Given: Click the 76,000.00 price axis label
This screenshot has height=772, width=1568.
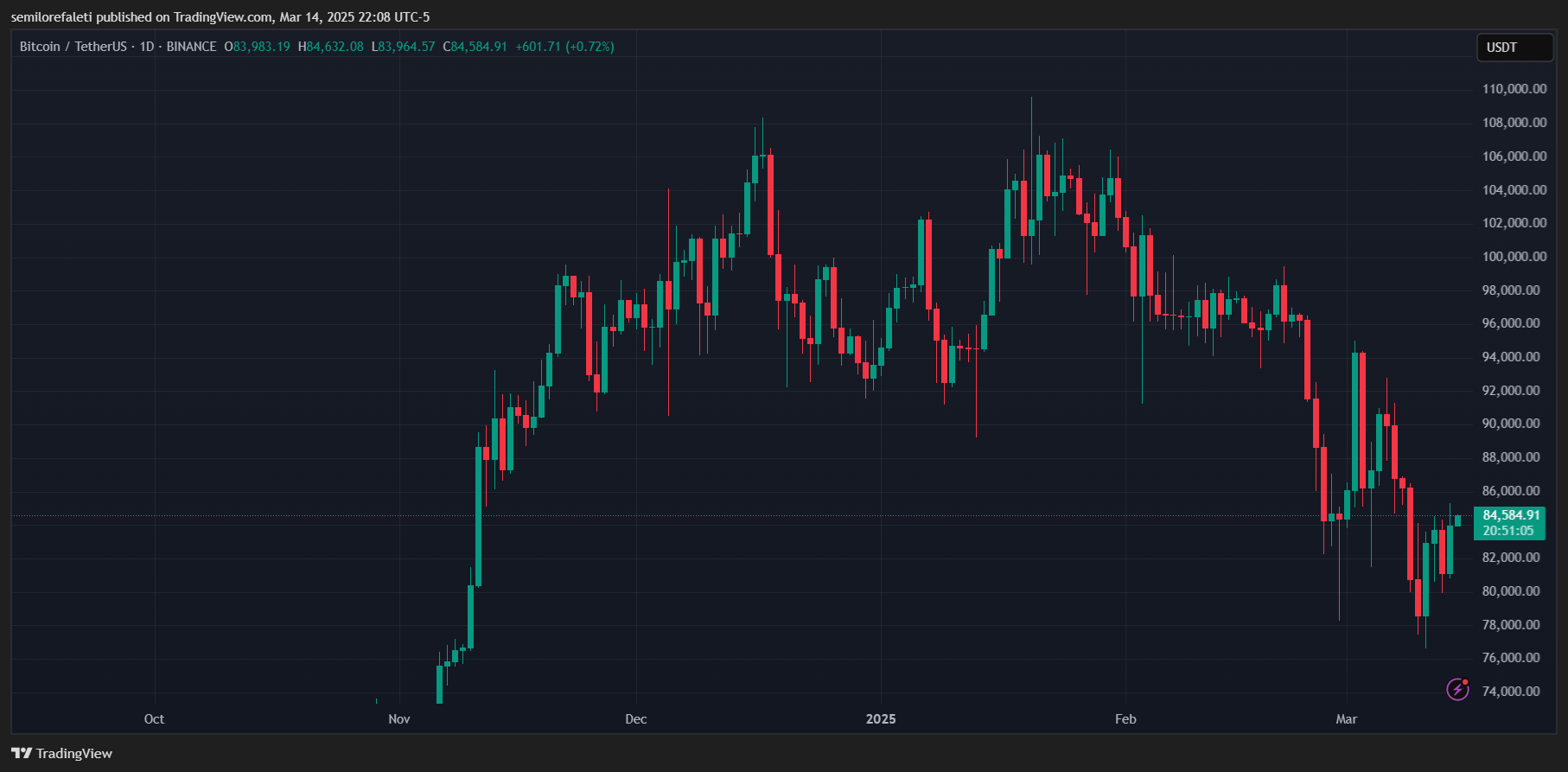Looking at the screenshot, I should click(x=1511, y=658).
